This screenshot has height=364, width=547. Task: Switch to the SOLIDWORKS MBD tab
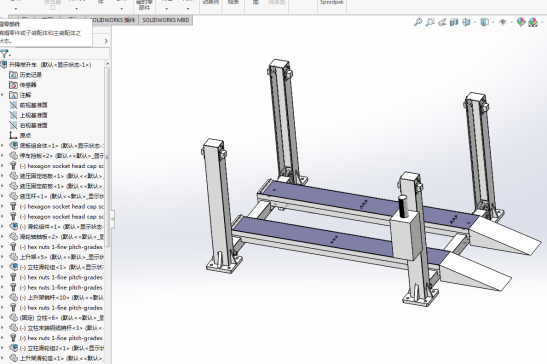pos(166,20)
